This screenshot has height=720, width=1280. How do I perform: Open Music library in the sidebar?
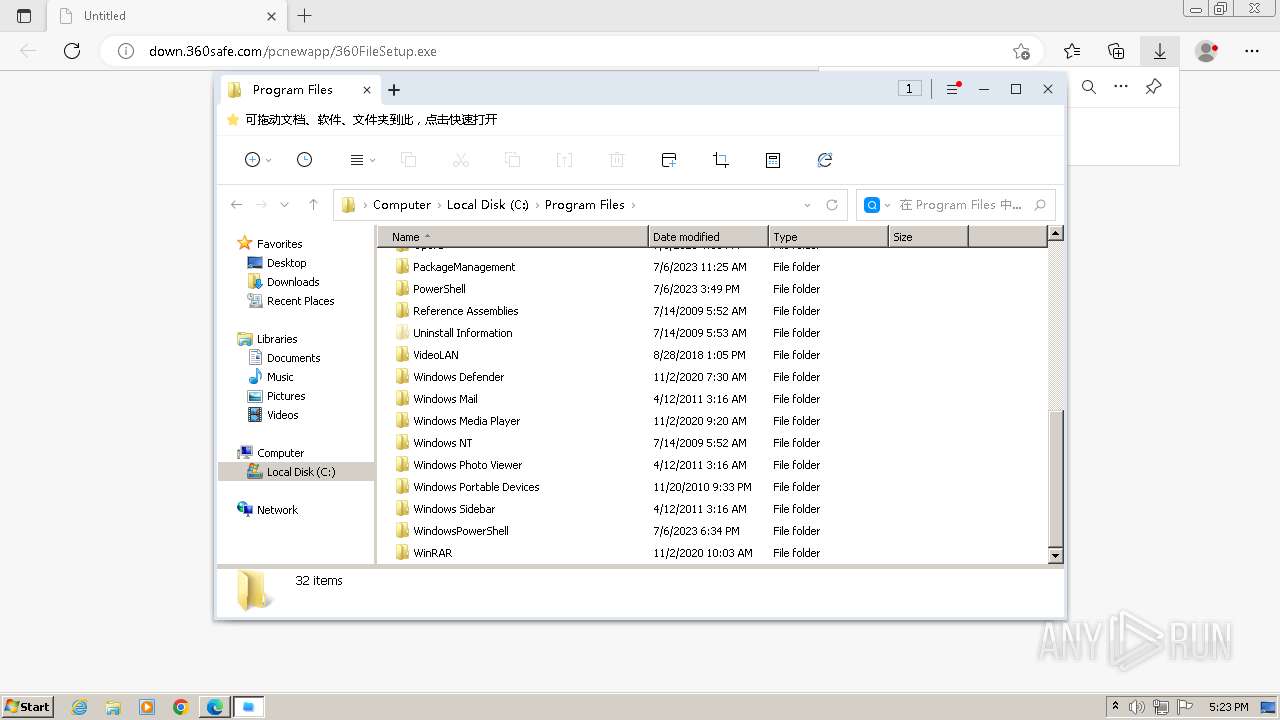pos(280,377)
